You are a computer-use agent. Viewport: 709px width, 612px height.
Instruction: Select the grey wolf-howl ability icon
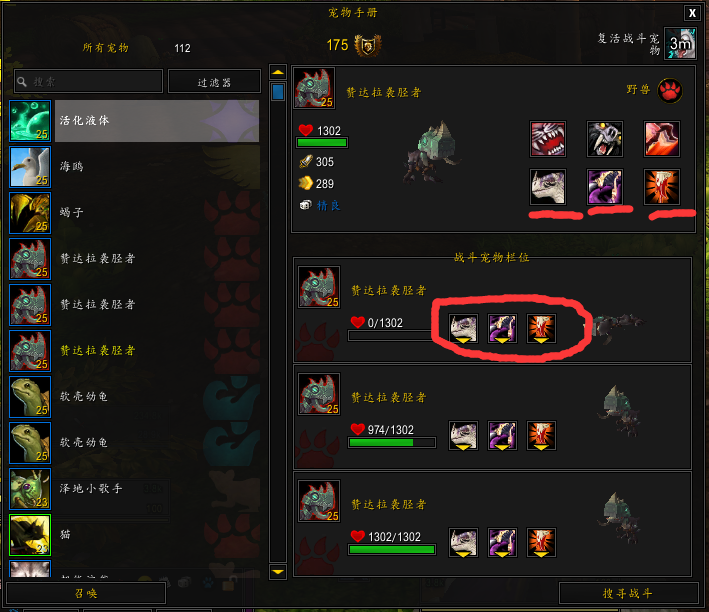click(x=605, y=138)
